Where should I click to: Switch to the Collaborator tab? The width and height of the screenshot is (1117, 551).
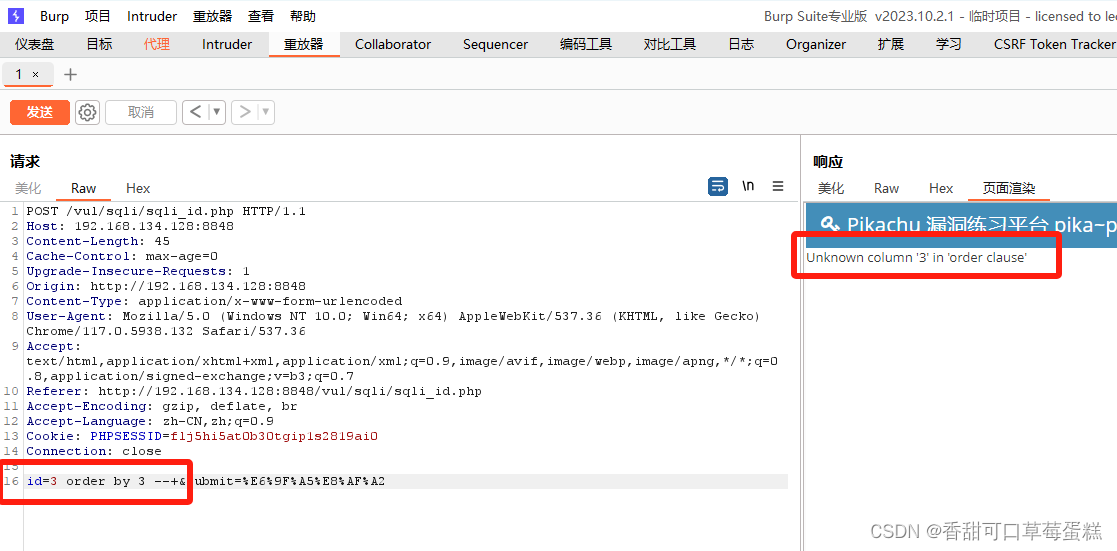393,44
